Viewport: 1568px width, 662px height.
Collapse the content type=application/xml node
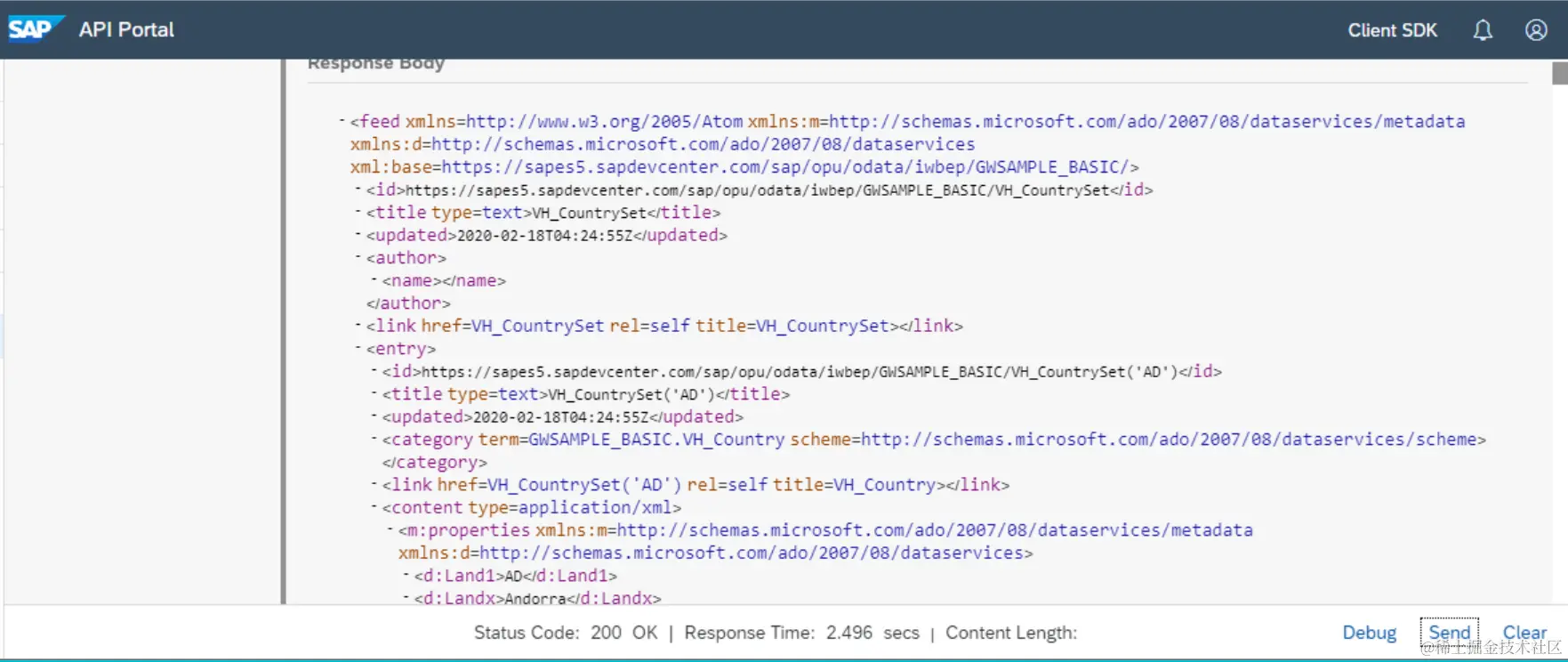pos(374,507)
